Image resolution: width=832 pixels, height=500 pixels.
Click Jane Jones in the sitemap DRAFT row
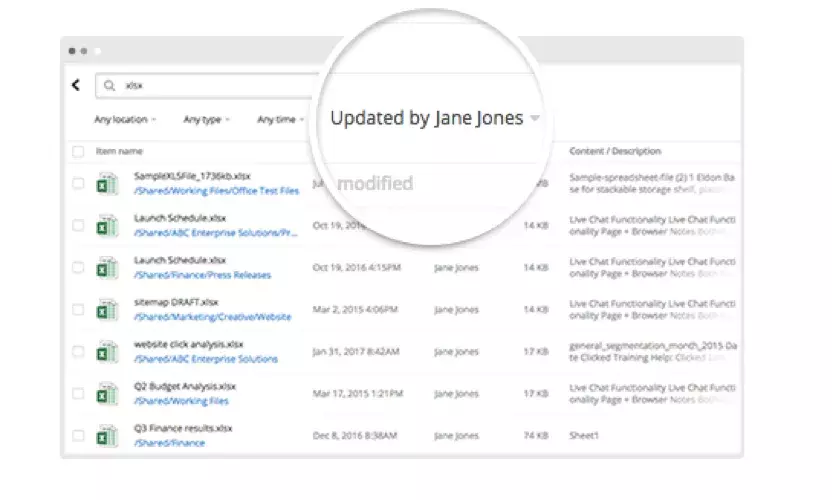tap(456, 309)
